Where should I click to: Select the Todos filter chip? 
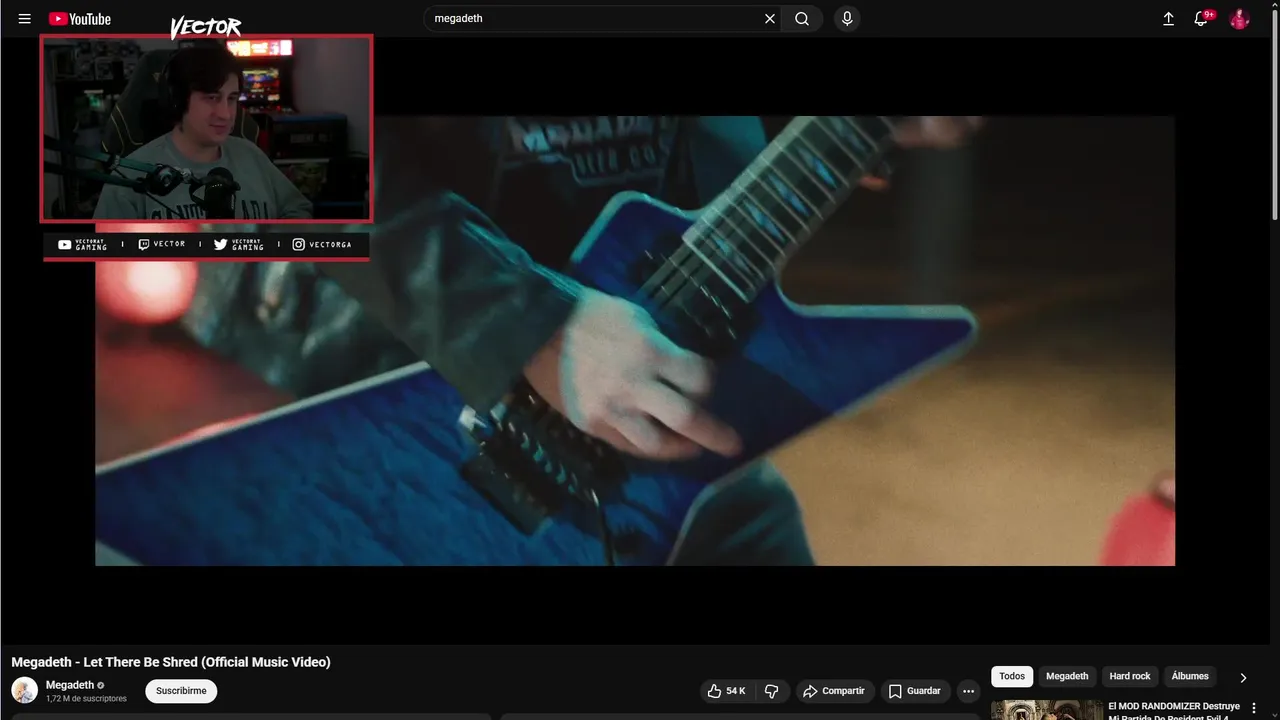click(x=1012, y=677)
